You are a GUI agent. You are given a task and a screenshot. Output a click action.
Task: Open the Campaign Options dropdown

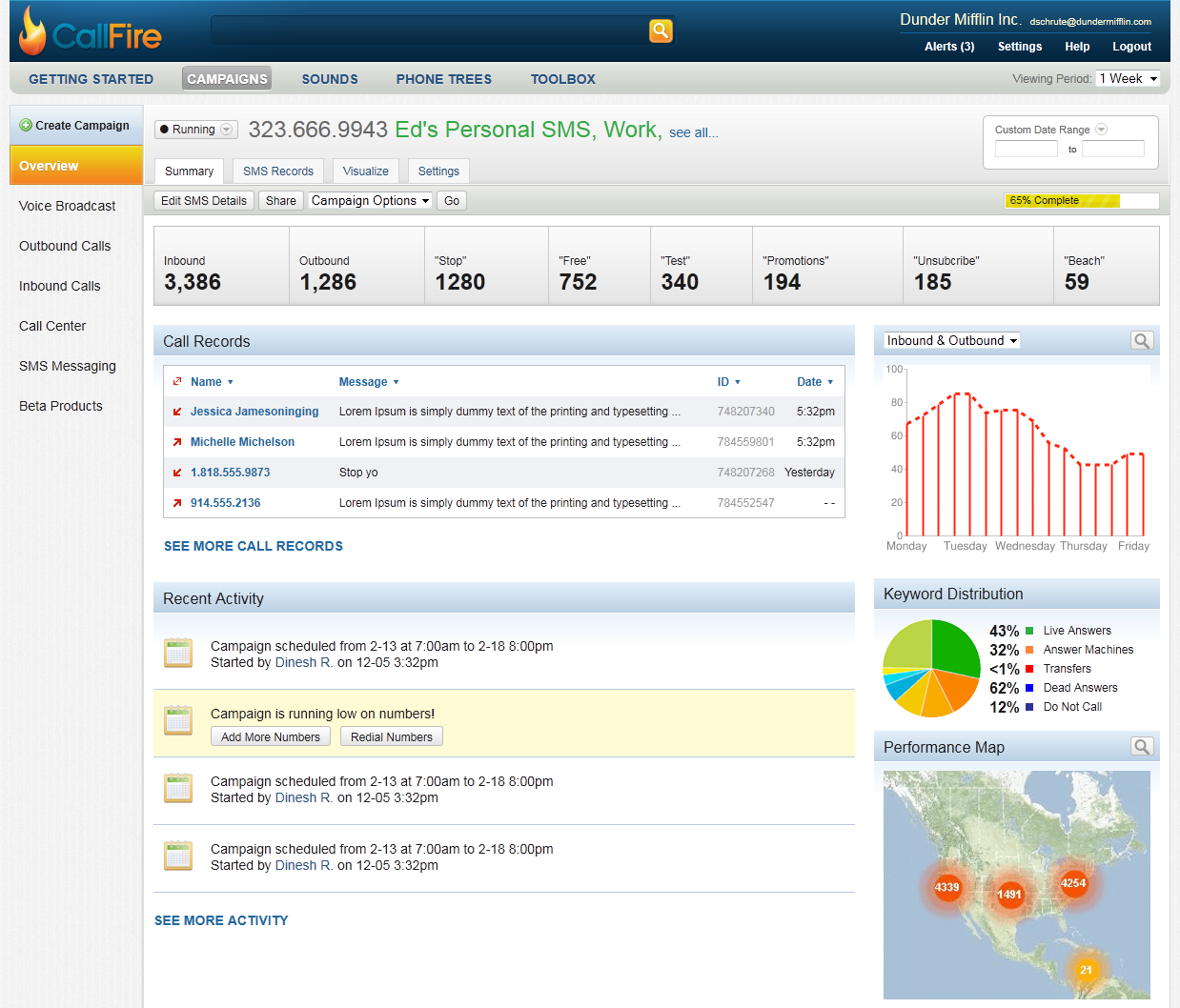pos(371,201)
